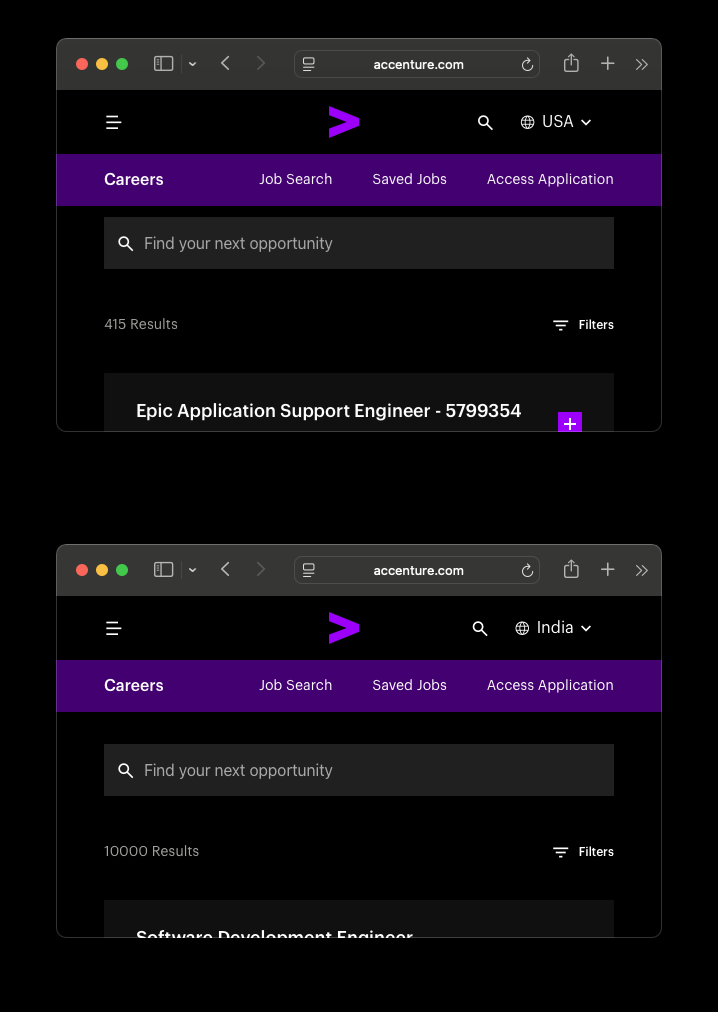Go back in the India window
The width and height of the screenshot is (718, 1012).
[x=225, y=569]
